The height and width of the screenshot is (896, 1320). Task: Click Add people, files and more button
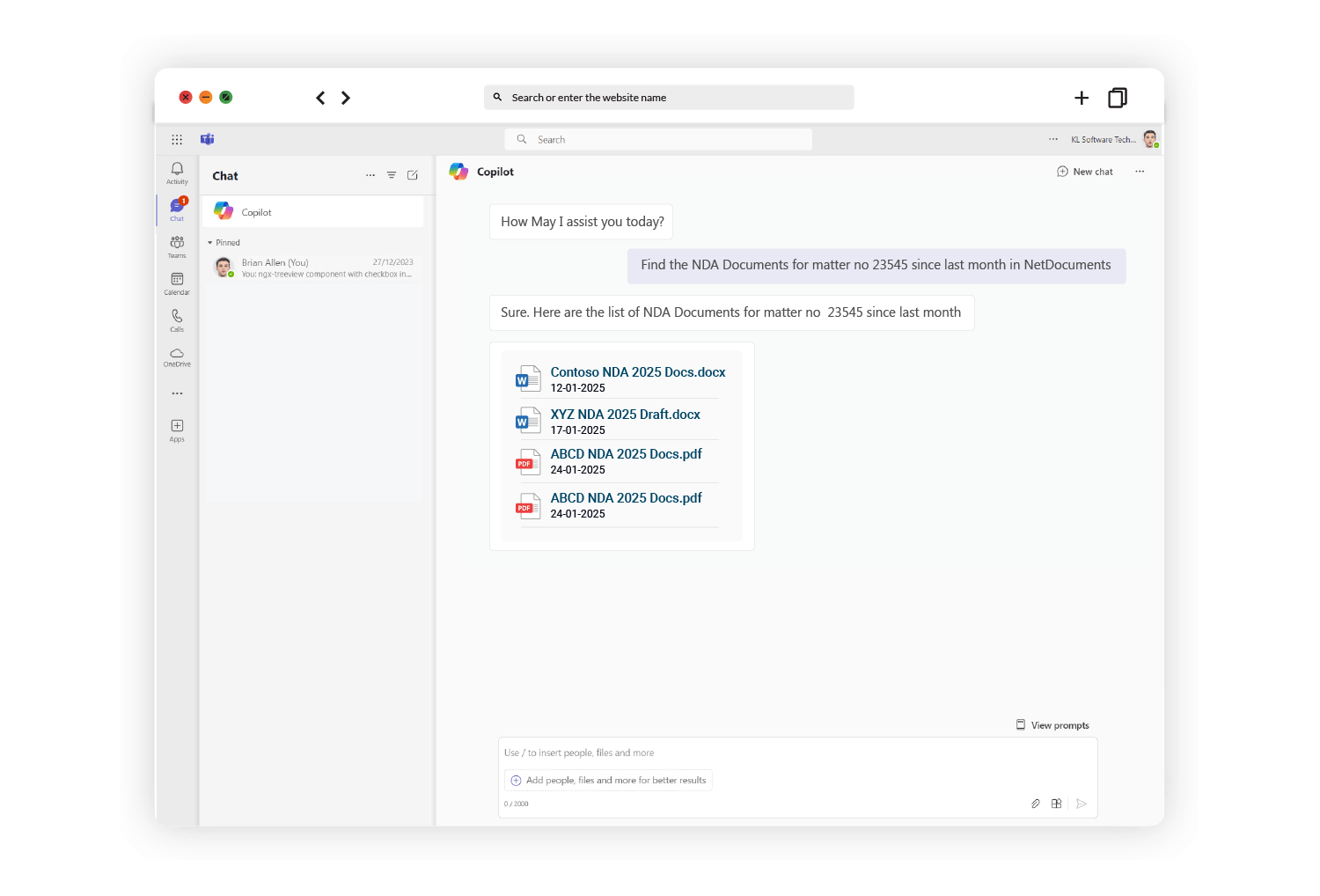click(608, 781)
